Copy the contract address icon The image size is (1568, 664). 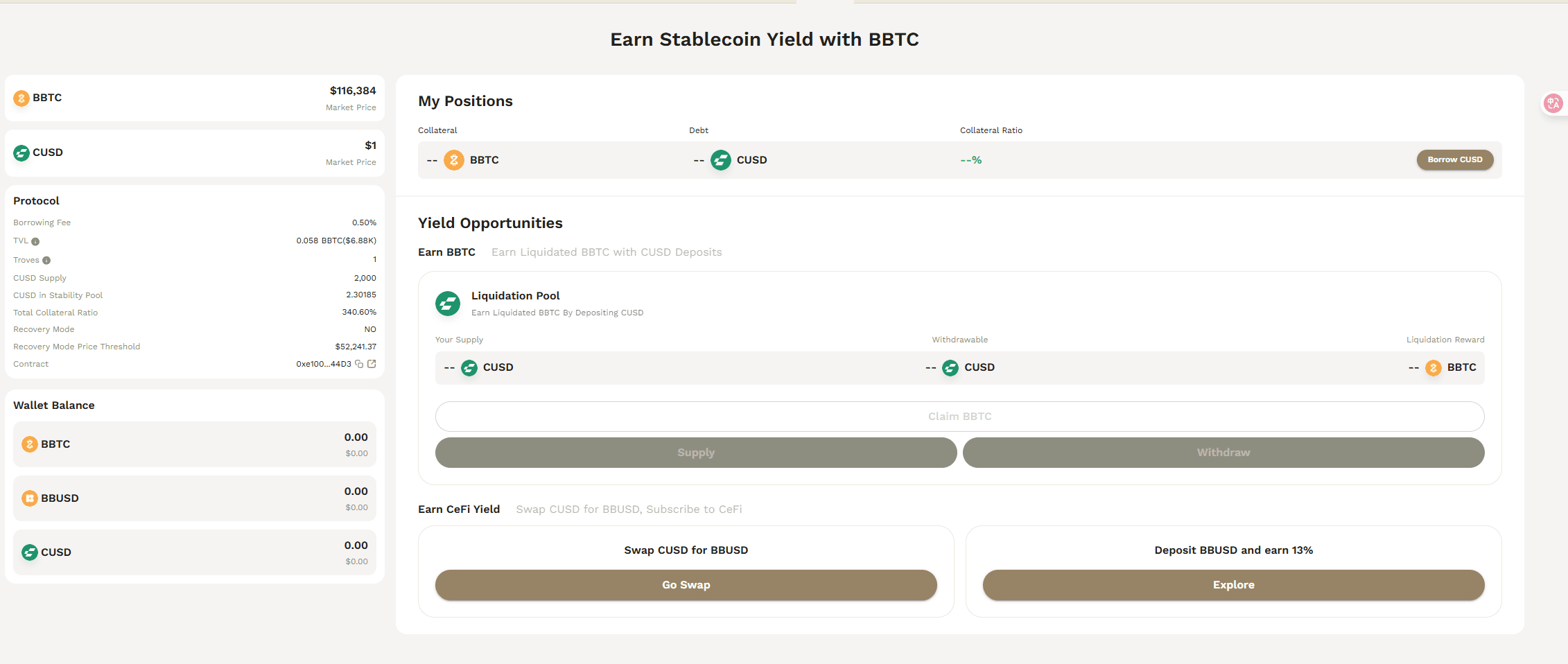click(359, 364)
